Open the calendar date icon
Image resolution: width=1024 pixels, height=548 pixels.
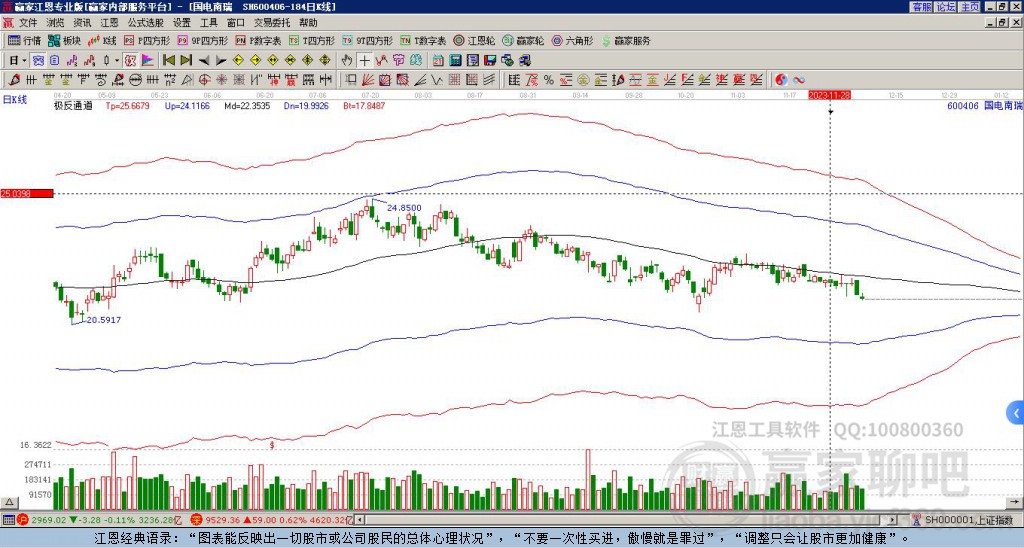[x=438, y=61]
